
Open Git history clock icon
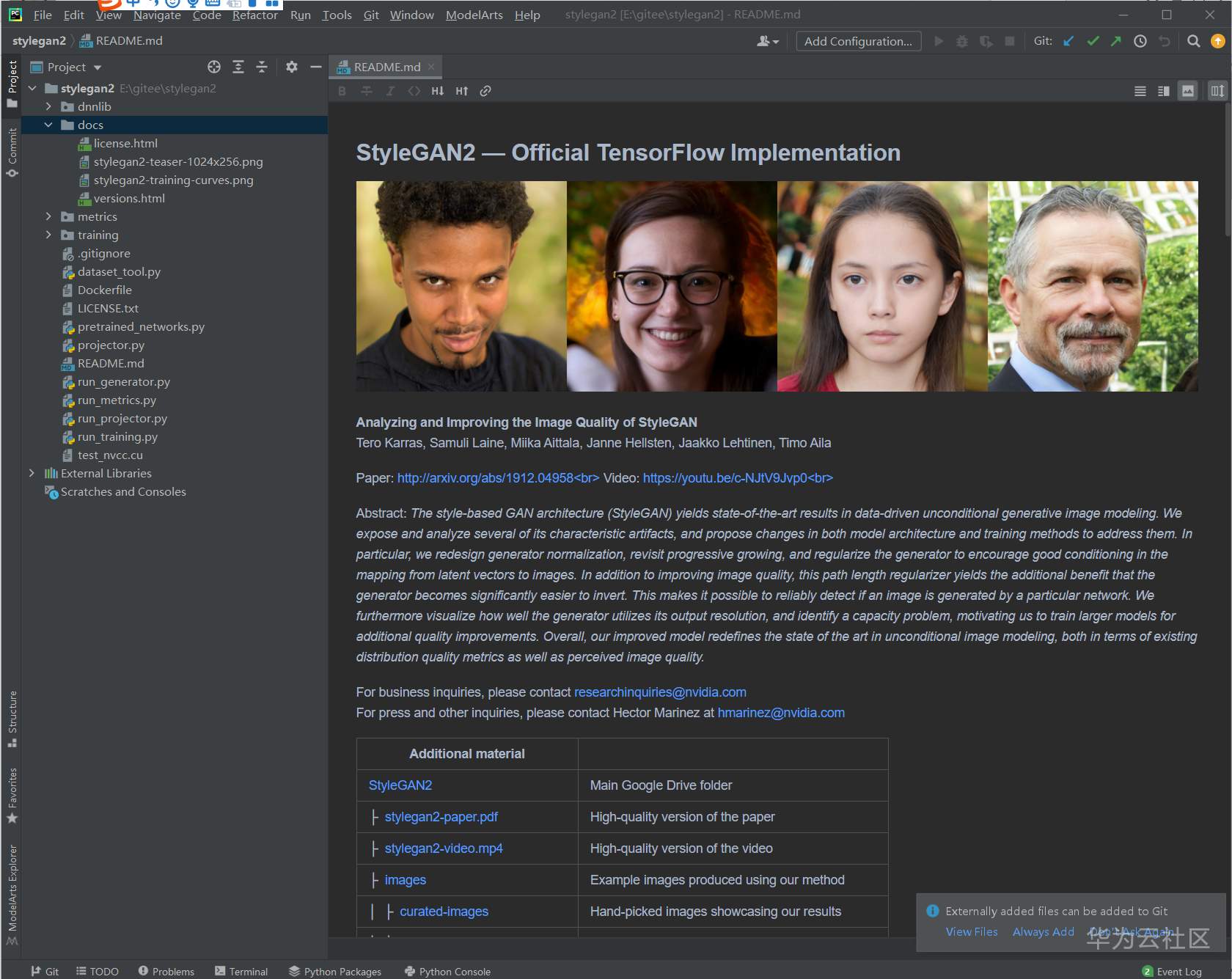1140,41
